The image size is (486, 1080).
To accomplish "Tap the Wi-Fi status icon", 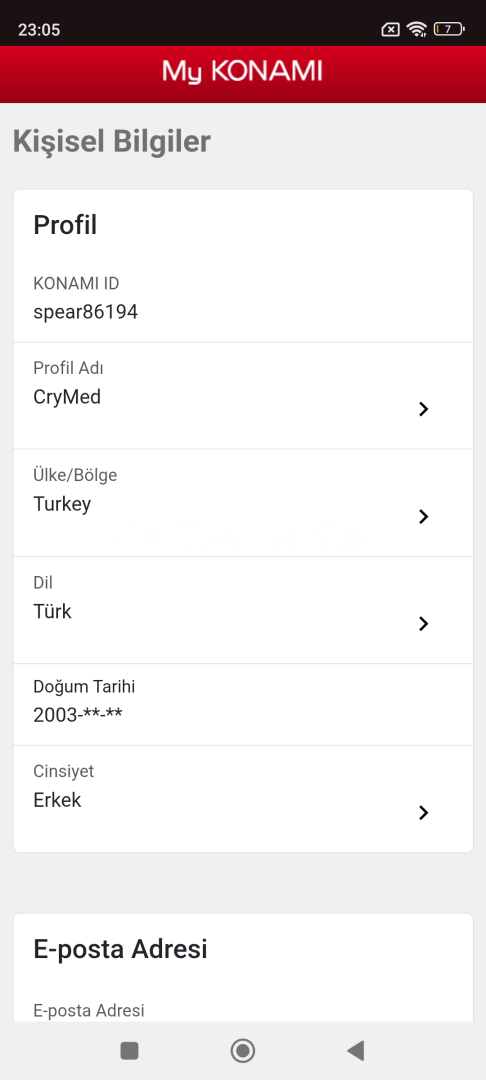I will point(416,29).
